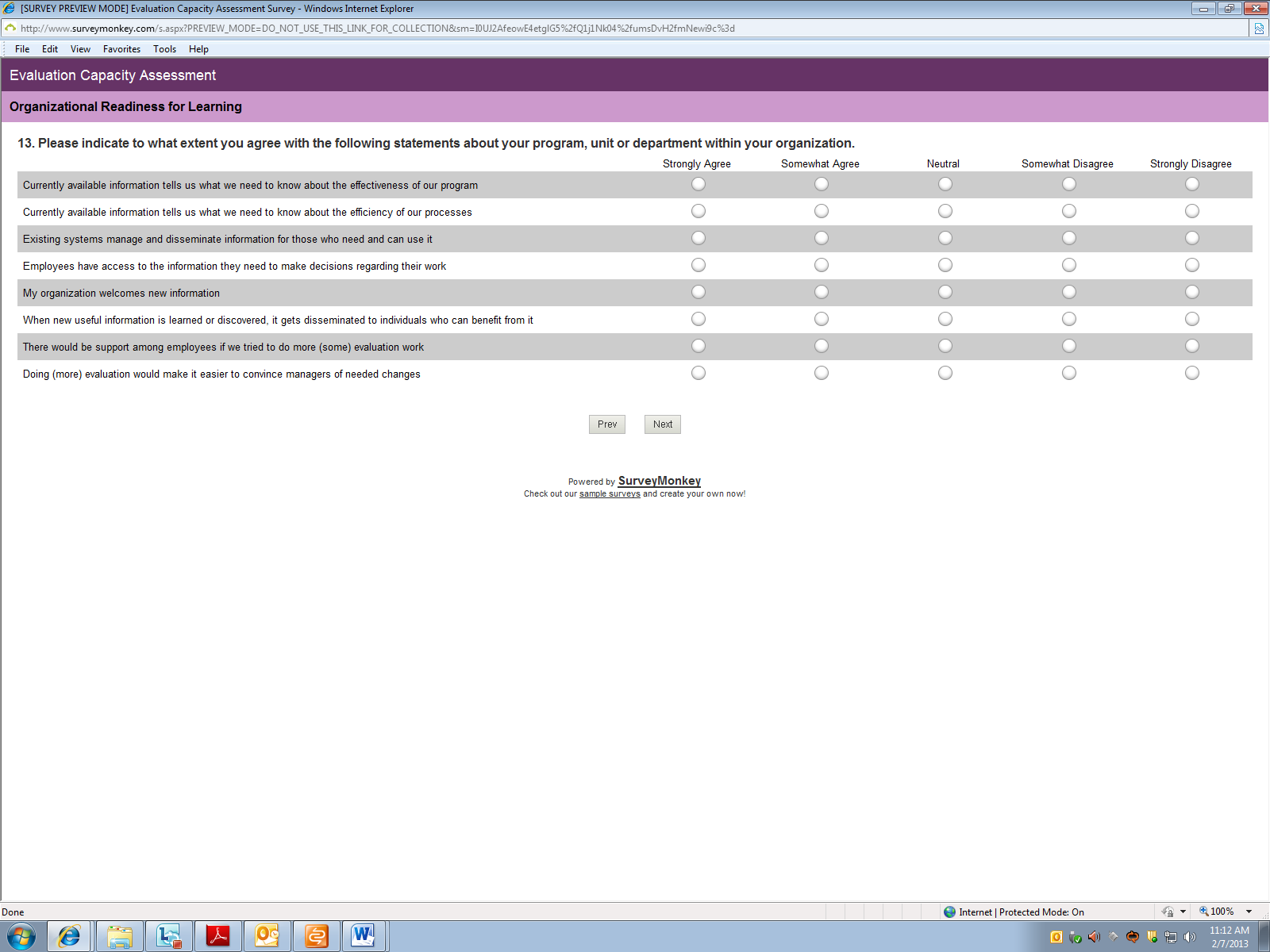Click the zoom magnifier icon in status bar
The width and height of the screenshot is (1270, 952).
tap(1203, 912)
